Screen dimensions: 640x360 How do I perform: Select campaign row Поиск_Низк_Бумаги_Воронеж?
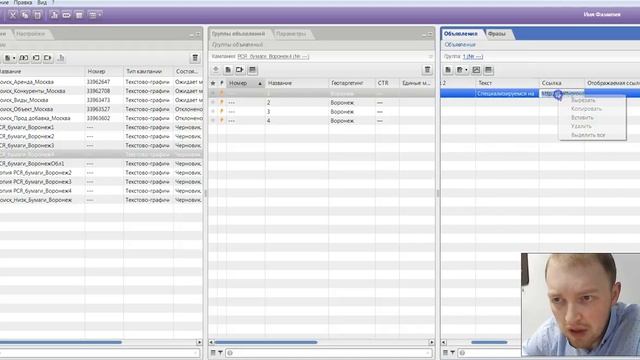[101, 200]
